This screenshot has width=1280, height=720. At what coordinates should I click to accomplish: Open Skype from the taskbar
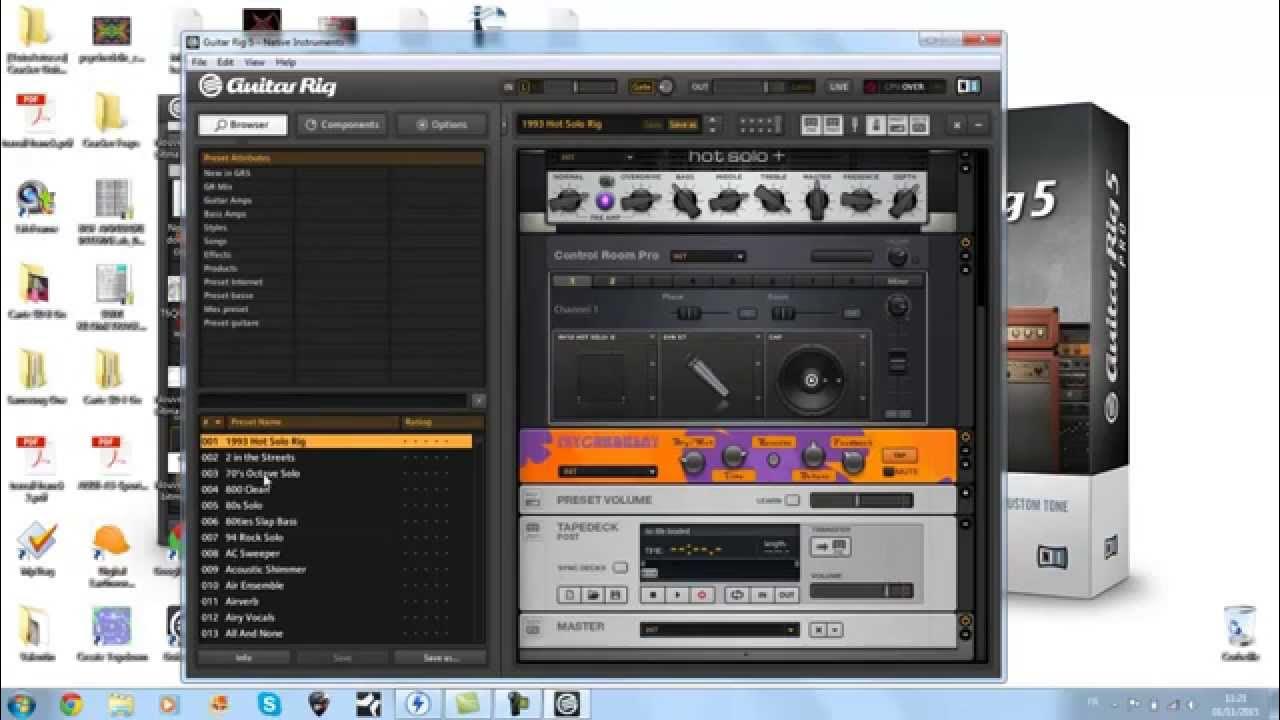coord(269,704)
